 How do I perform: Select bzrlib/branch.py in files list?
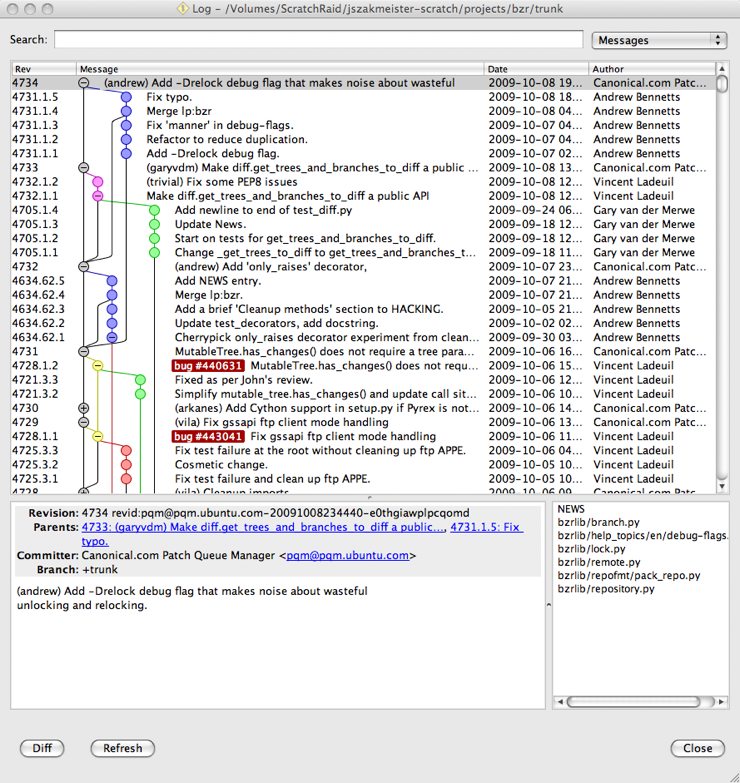click(598, 522)
